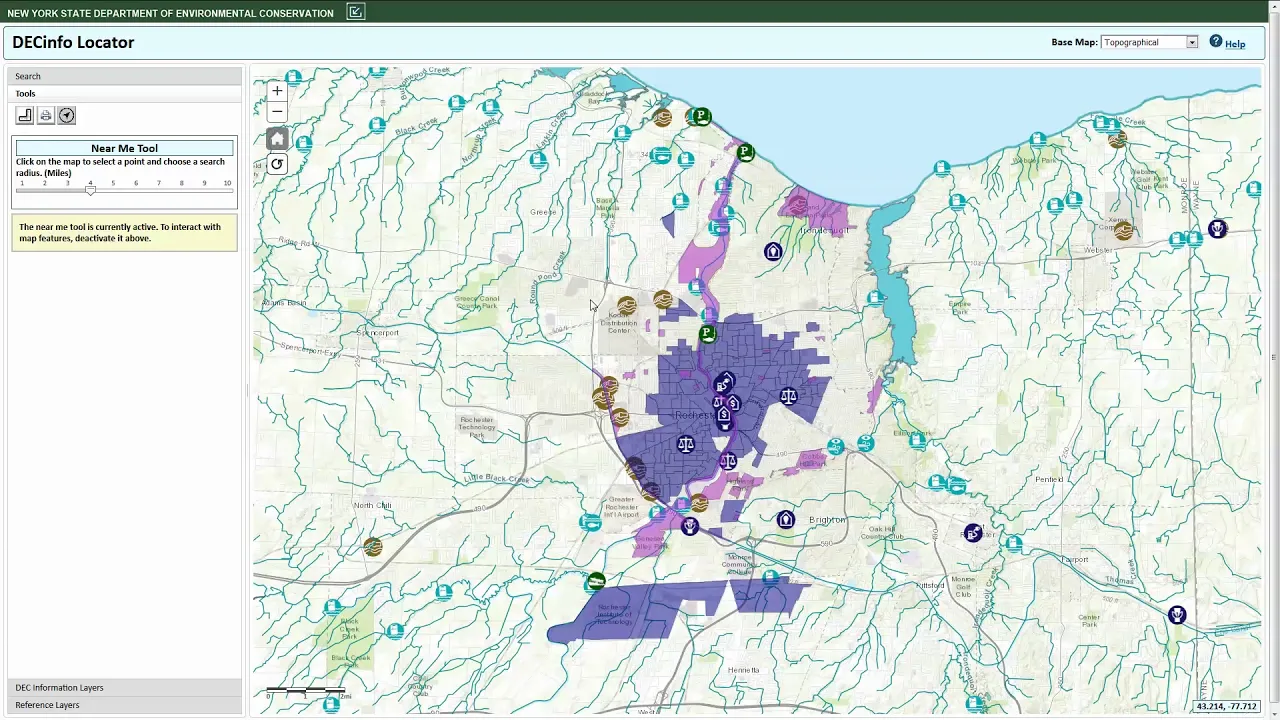This screenshot has width=1280, height=720.
Task: Click the blue Help question mark icon
Action: point(1216,42)
